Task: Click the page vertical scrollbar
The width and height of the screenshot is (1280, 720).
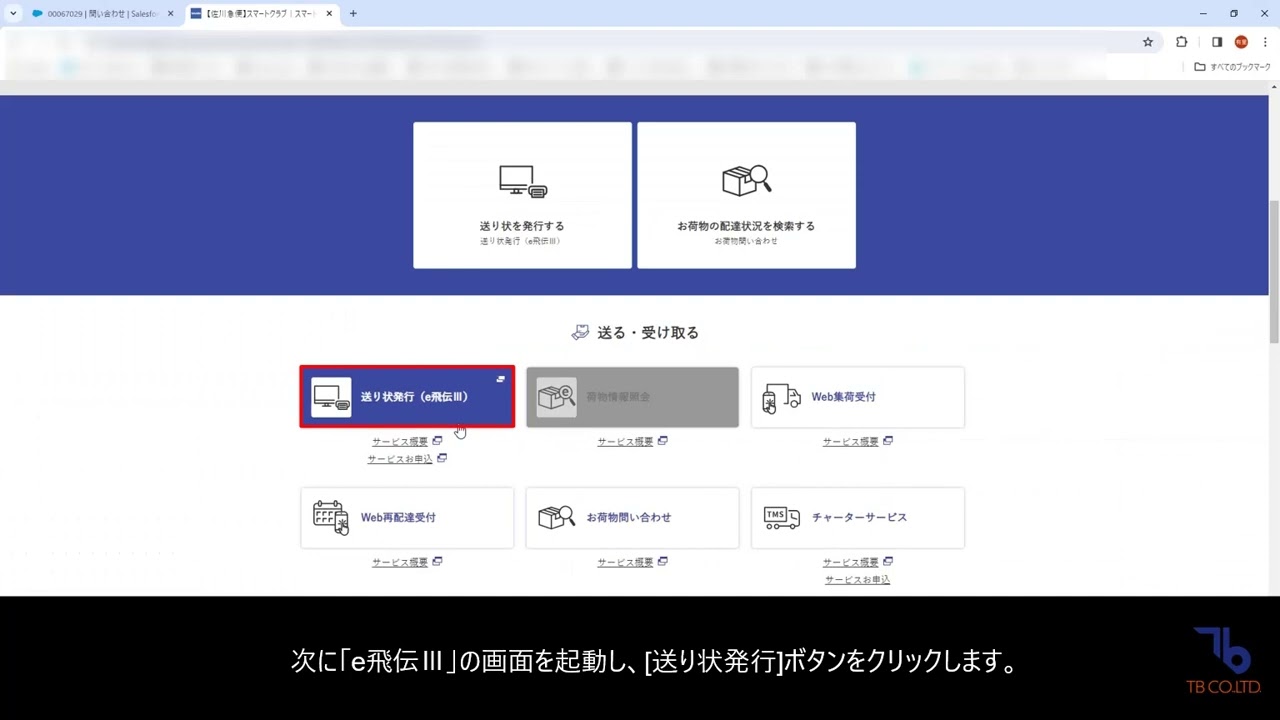Action: [x=1273, y=270]
